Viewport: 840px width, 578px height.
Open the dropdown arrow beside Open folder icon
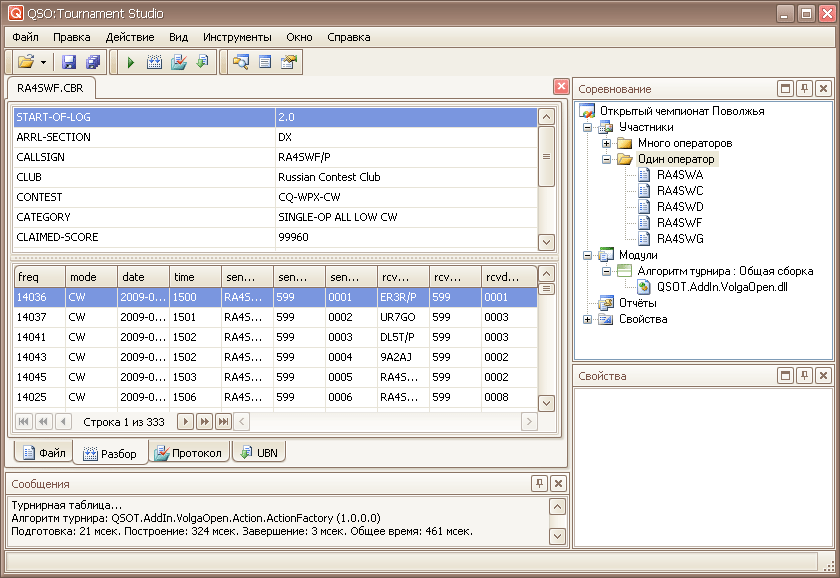(x=44, y=62)
